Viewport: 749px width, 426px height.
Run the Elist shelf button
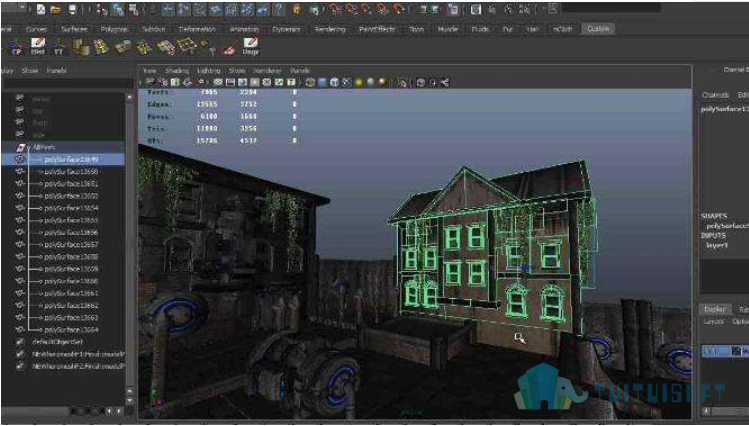(x=38, y=47)
